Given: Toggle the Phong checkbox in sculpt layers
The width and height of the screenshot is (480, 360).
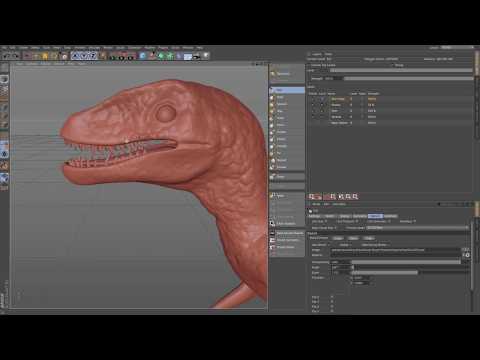Looking at the screenshot, I should (x=392, y=65).
